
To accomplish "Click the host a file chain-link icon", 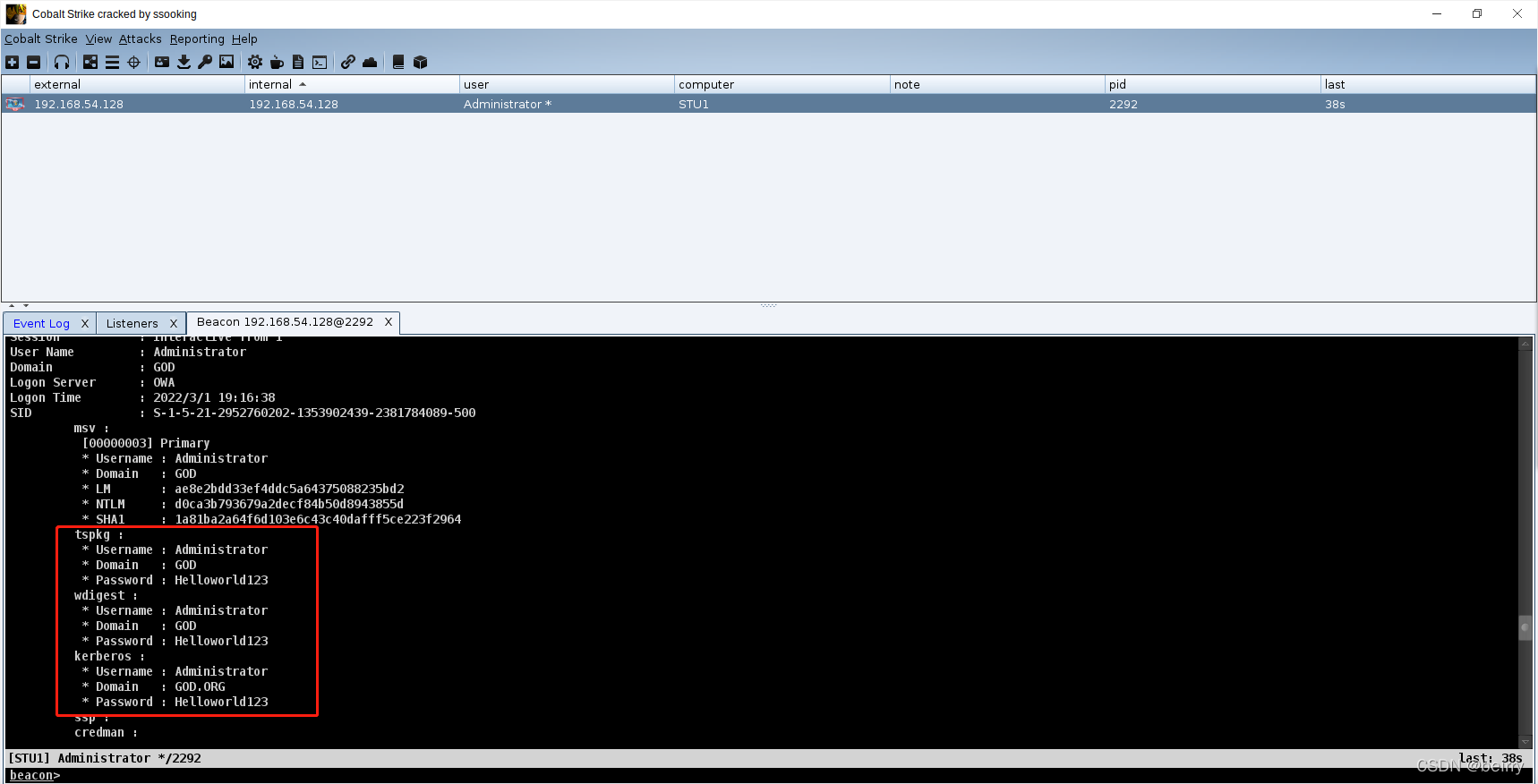I will click(x=348, y=62).
